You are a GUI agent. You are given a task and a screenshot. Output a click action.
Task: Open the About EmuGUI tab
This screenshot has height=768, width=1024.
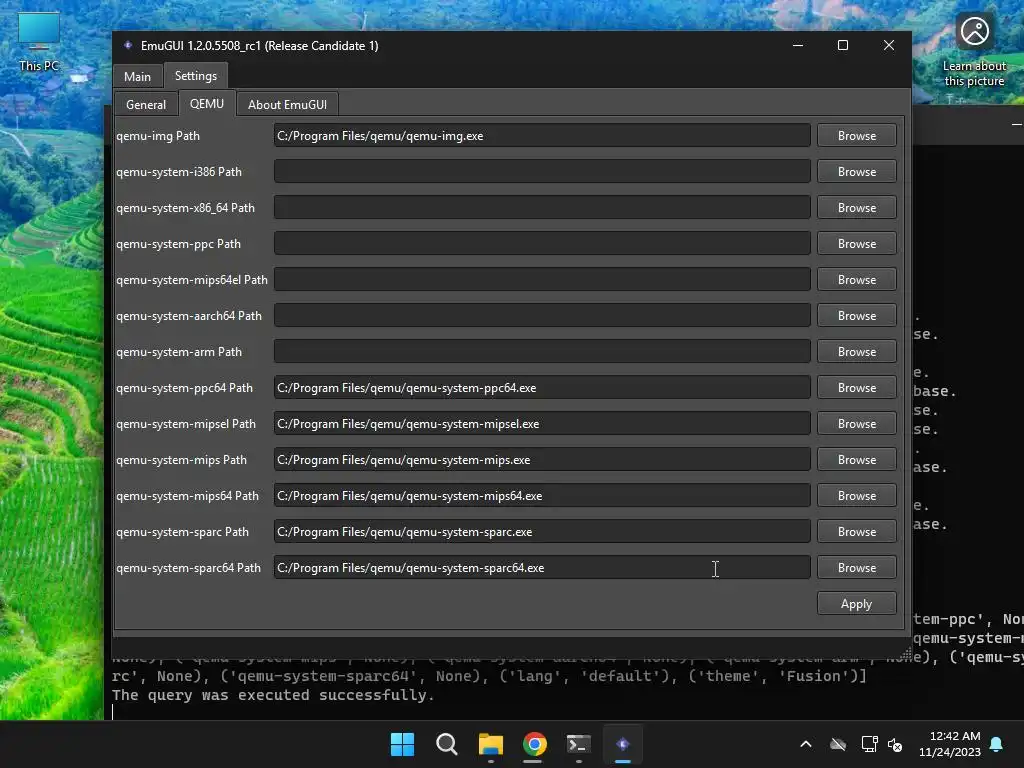point(287,104)
